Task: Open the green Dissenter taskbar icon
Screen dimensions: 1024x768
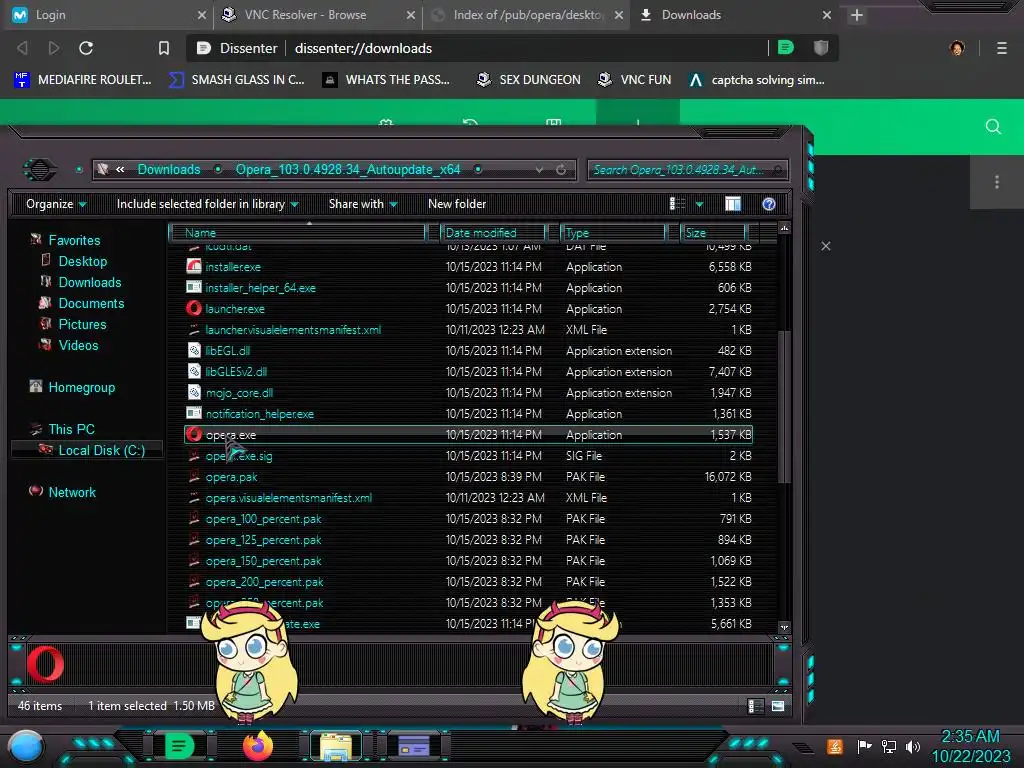Action: tap(179, 746)
